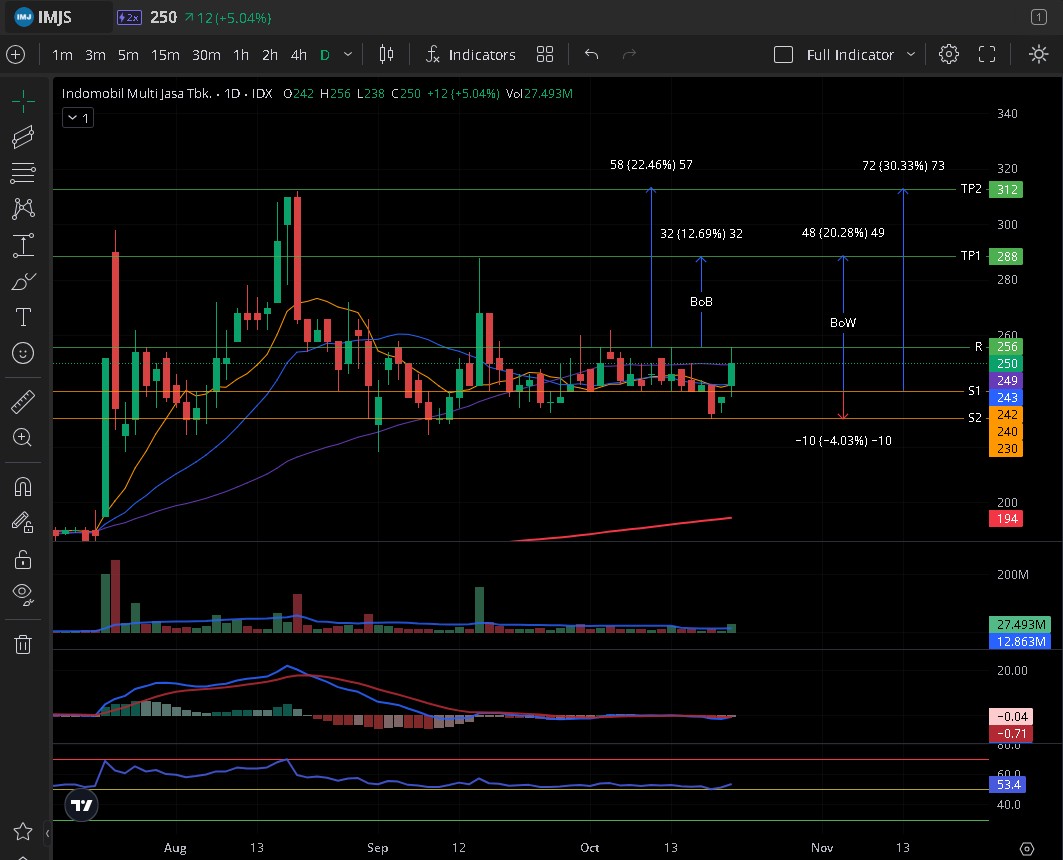This screenshot has height=860, width=1063.
Task: Switch to the 4h timeframe
Action: coord(298,55)
